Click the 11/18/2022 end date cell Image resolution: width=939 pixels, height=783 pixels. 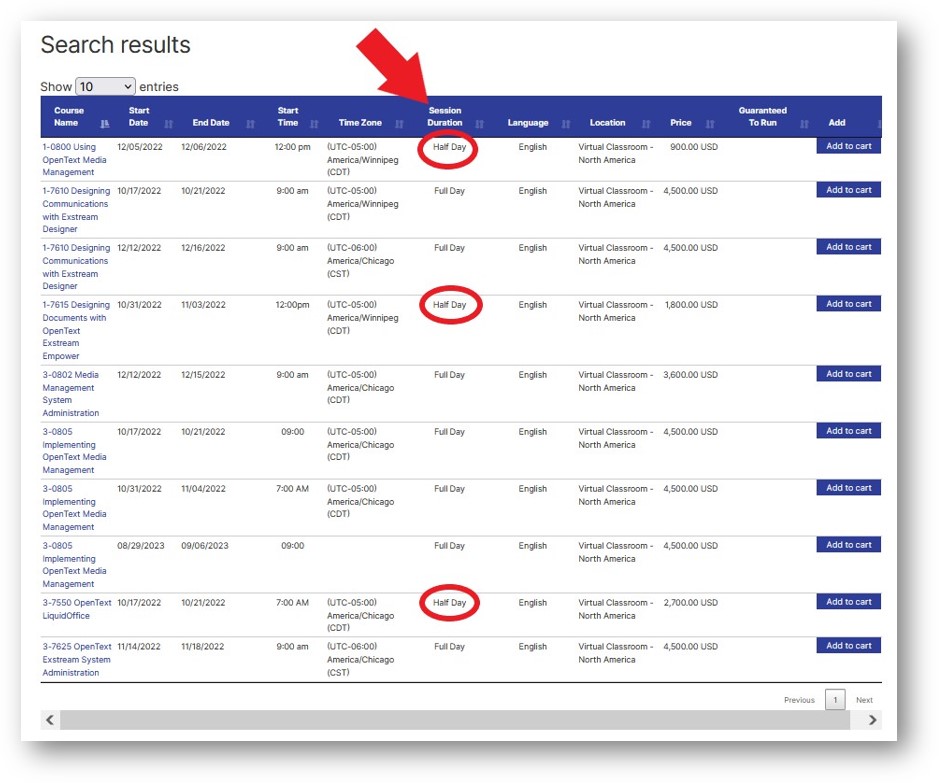[202, 647]
